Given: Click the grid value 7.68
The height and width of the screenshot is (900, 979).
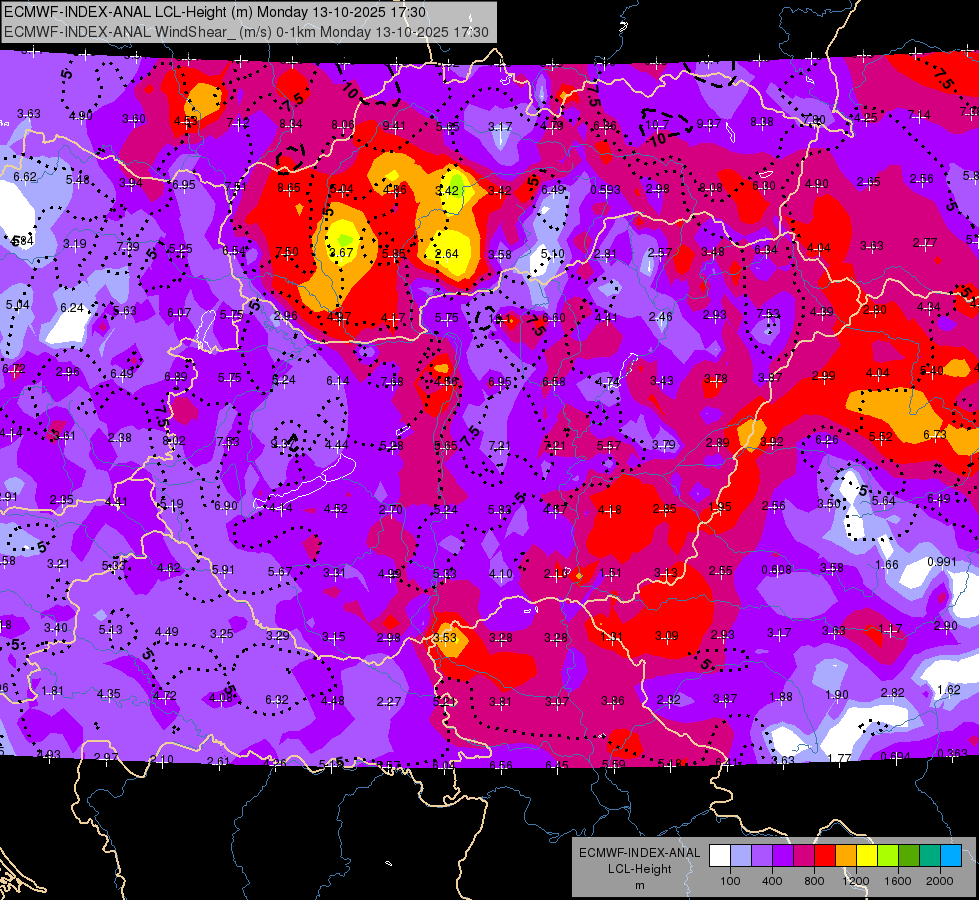Looking at the screenshot, I should click(x=392, y=382).
